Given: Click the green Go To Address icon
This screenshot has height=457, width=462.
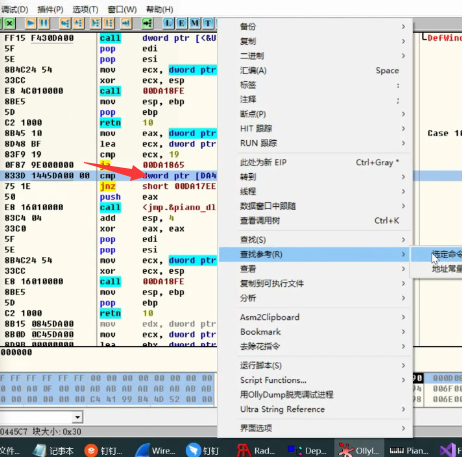Looking at the screenshot, I should tap(147, 23).
